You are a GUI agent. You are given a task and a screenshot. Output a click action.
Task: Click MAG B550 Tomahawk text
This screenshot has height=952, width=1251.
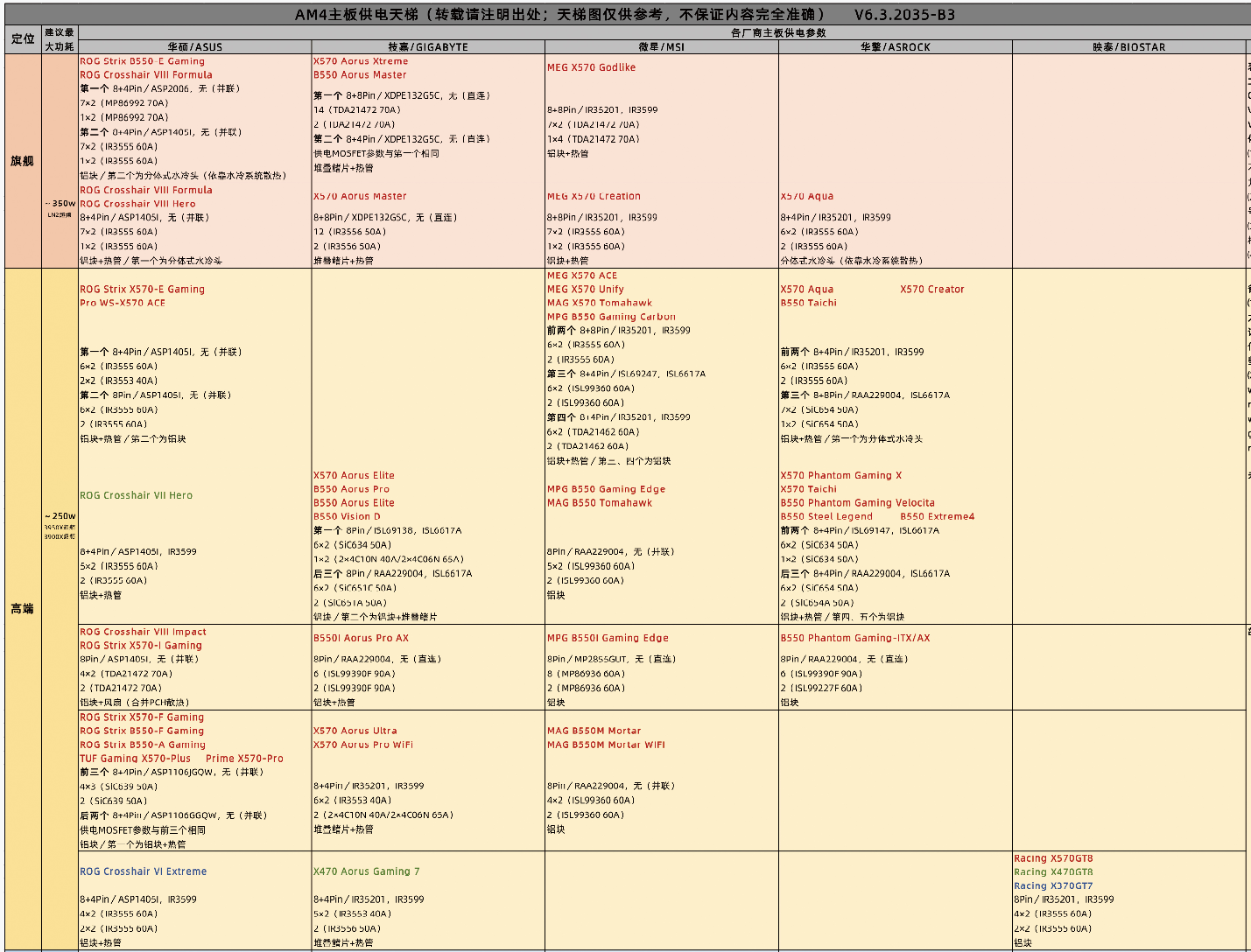pos(600,503)
